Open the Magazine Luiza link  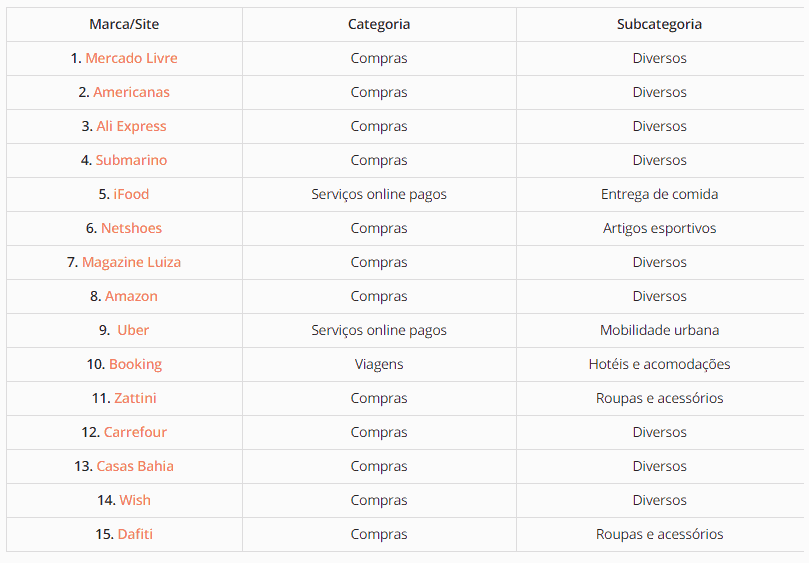131,262
